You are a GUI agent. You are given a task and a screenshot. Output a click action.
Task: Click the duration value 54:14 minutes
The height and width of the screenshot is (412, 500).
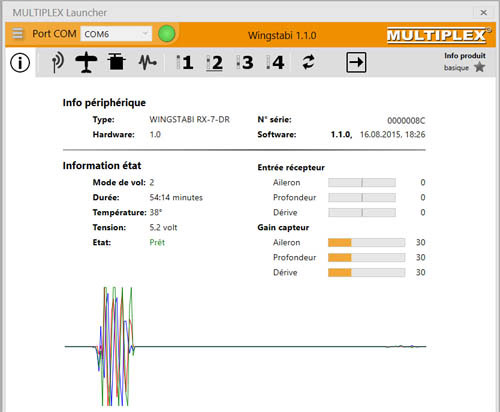click(x=176, y=197)
